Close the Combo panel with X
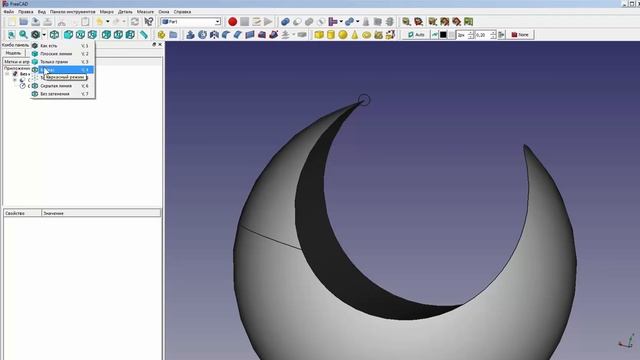Screen dimensions: 640x360 [160, 44]
